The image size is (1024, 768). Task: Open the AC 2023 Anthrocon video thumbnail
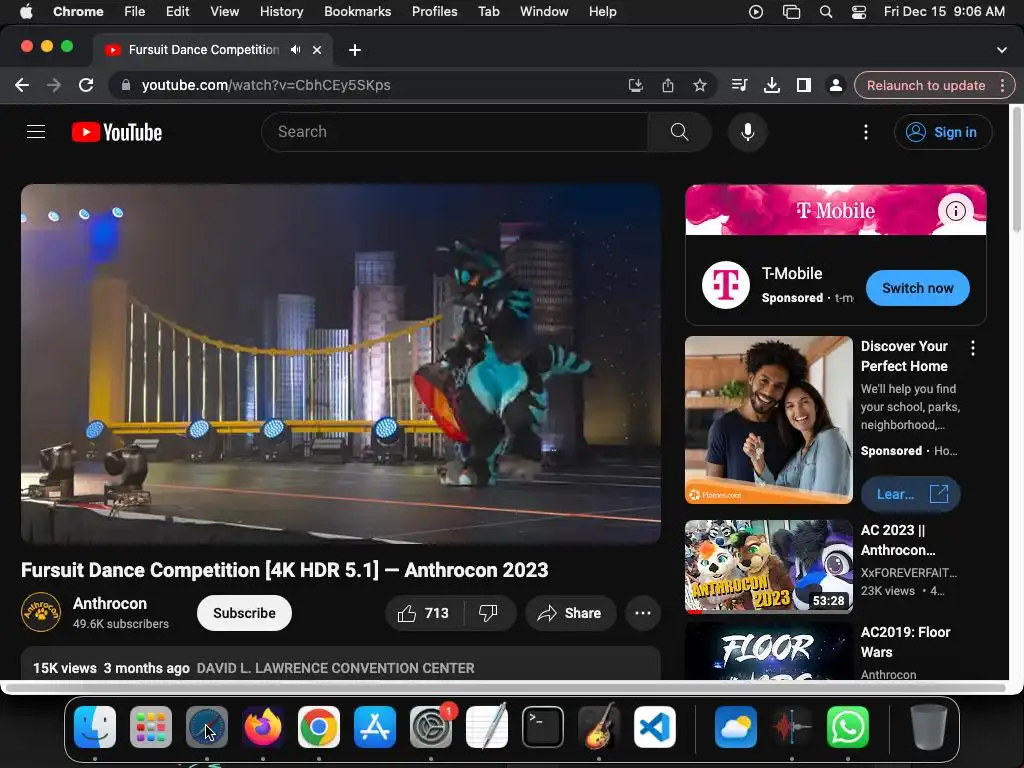pyautogui.click(x=769, y=567)
